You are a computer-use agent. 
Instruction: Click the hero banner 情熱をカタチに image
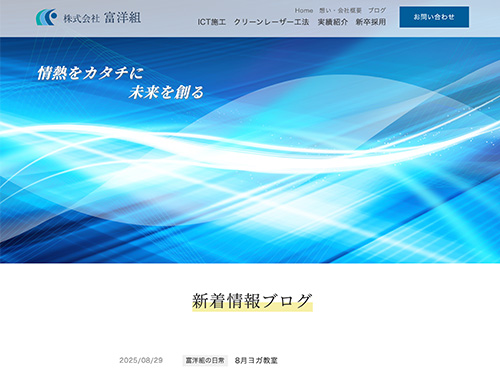[x=250, y=150]
